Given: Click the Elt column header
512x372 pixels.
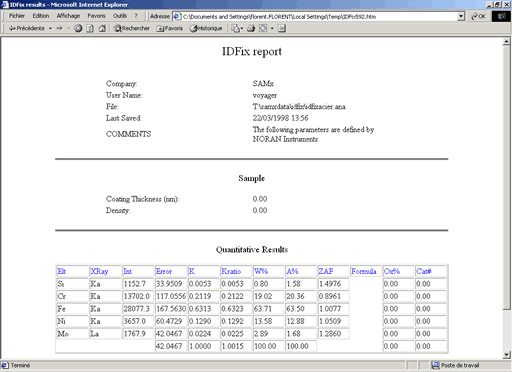Looking at the screenshot, I should 61,271.
